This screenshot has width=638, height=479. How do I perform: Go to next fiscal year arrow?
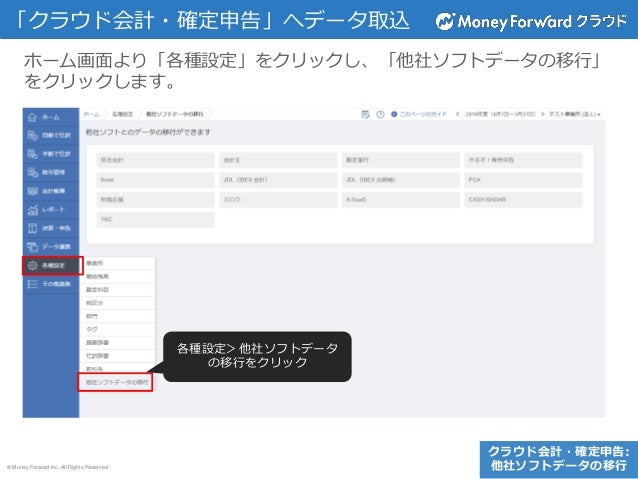tap(542, 114)
